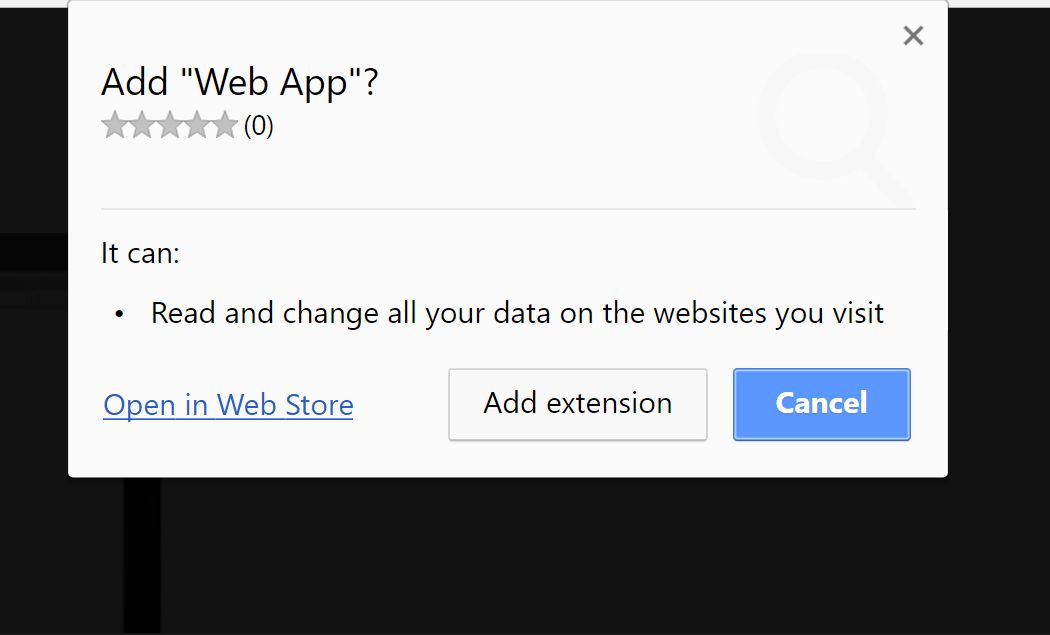Click the first rating star

pyautogui.click(x=115, y=126)
